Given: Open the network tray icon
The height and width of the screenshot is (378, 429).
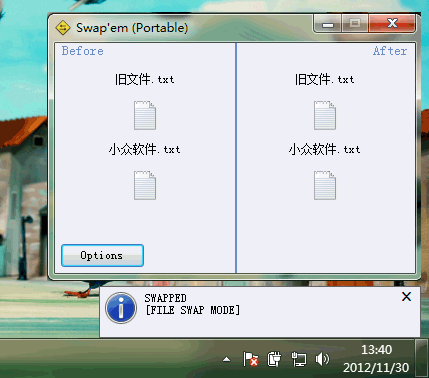Looking at the screenshot, I should [299, 359].
